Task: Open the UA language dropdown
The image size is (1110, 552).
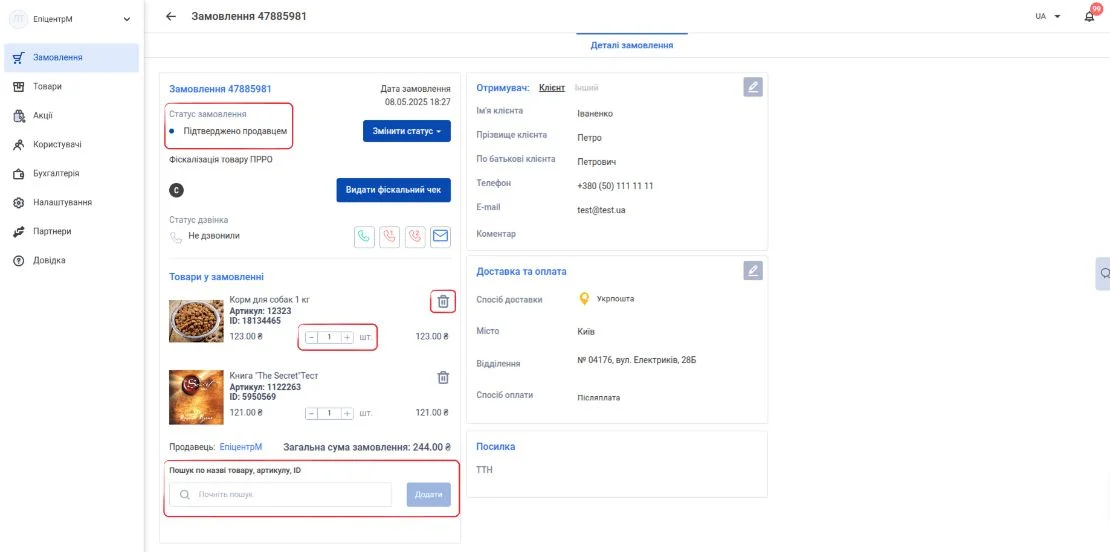Action: (x=1048, y=16)
